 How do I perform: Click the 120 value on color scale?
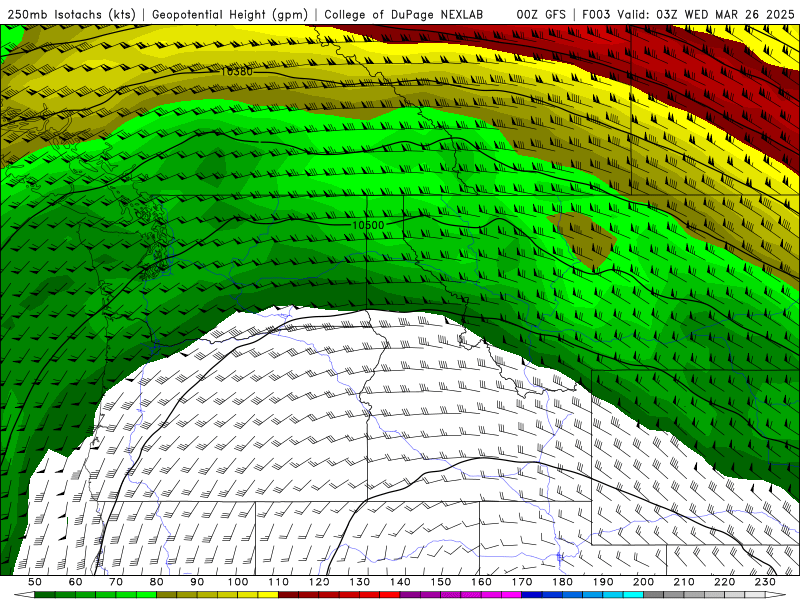(x=319, y=582)
